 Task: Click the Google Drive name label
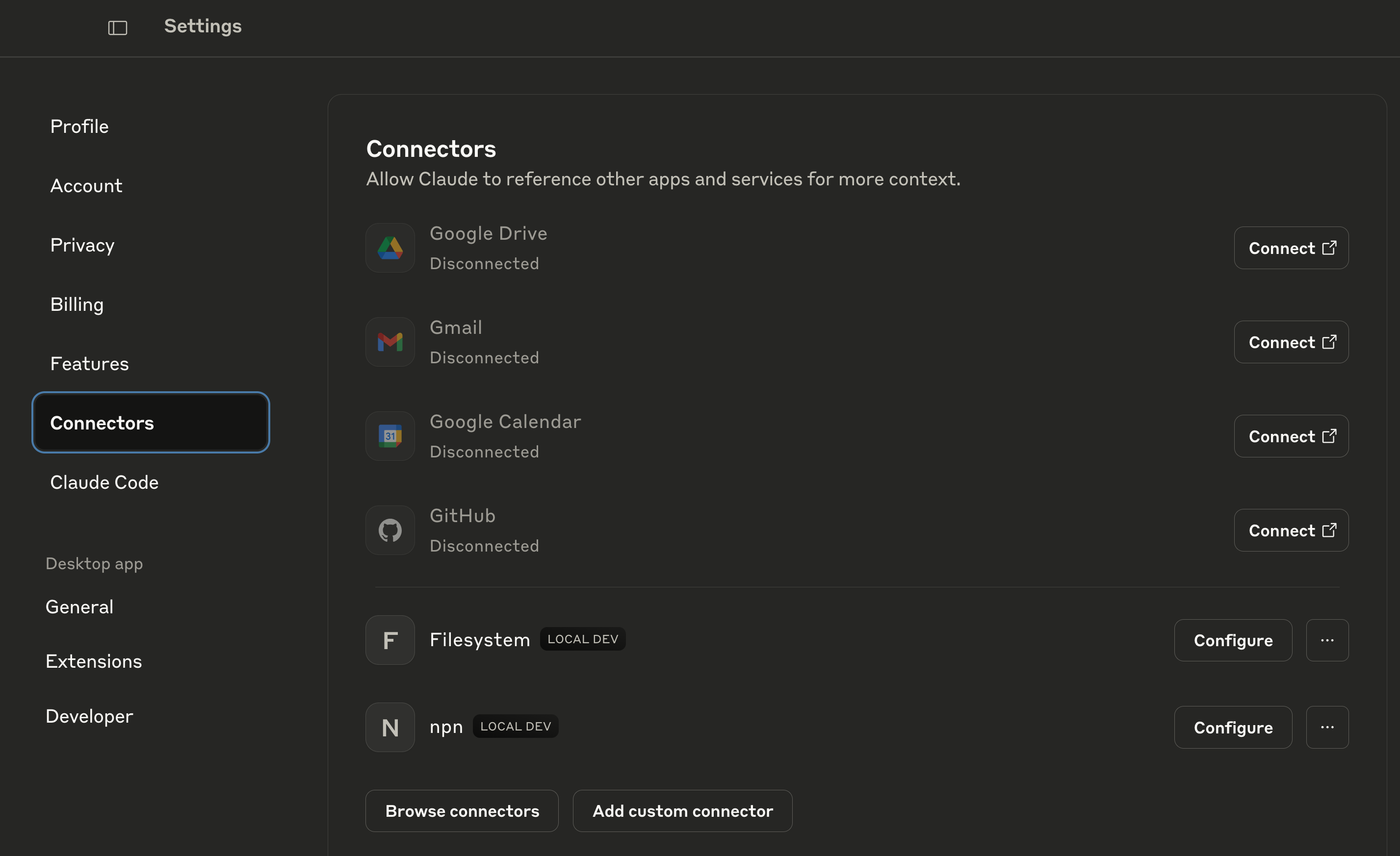[x=488, y=233]
